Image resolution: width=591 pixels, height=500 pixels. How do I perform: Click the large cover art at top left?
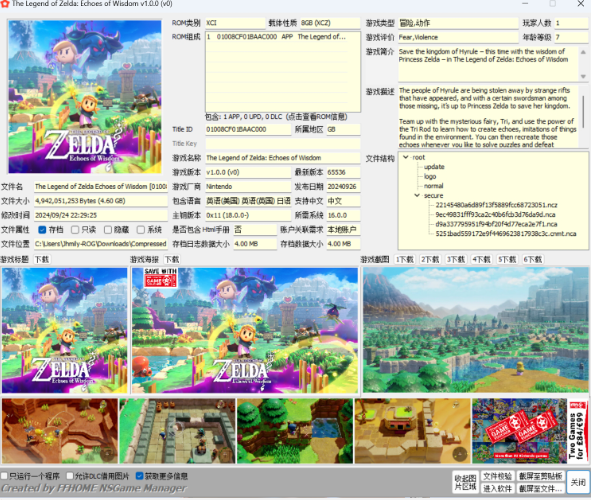tap(85, 97)
